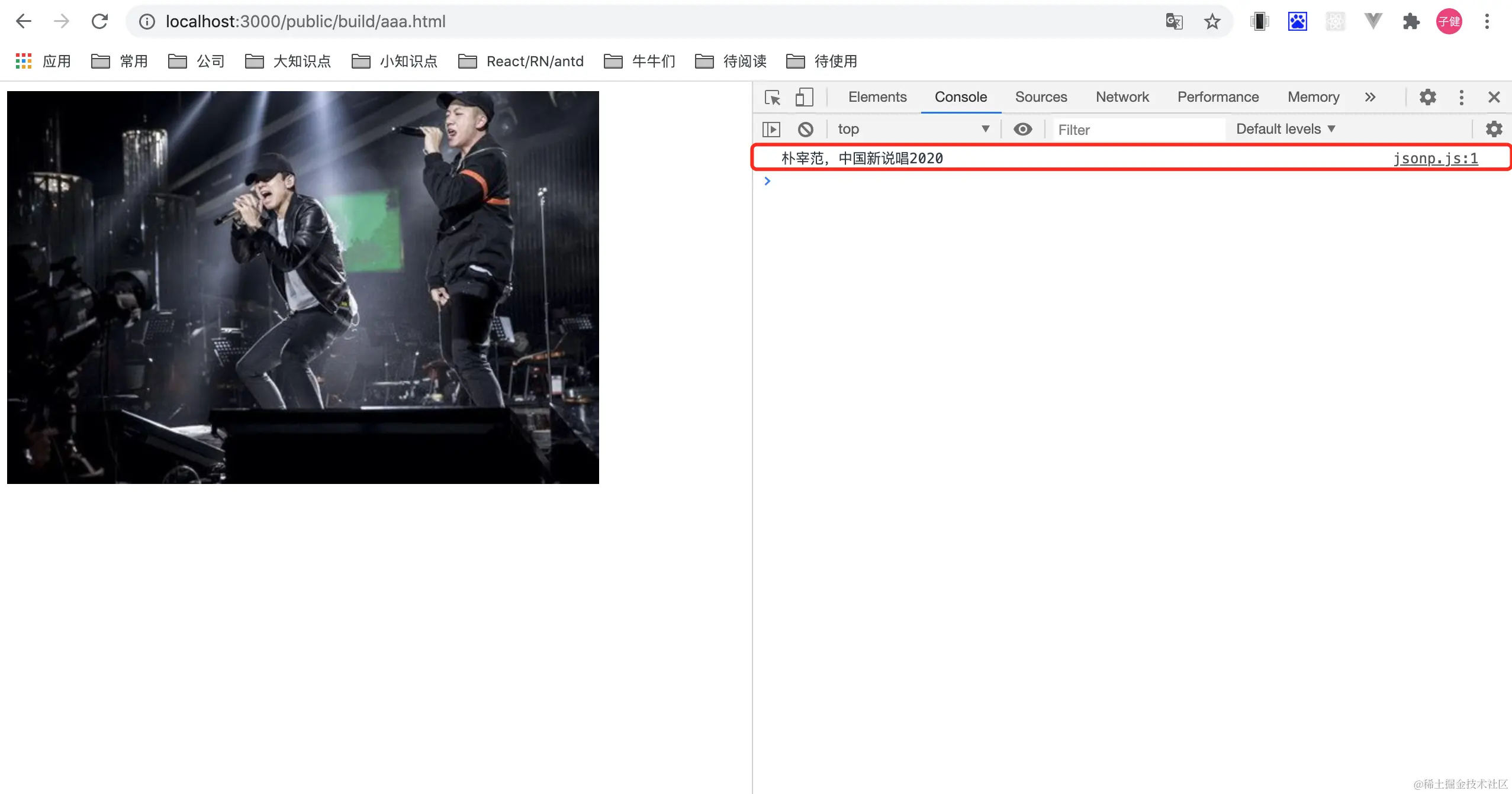Reload the page
Viewport: 1512px width, 794px height.
point(99,22)
